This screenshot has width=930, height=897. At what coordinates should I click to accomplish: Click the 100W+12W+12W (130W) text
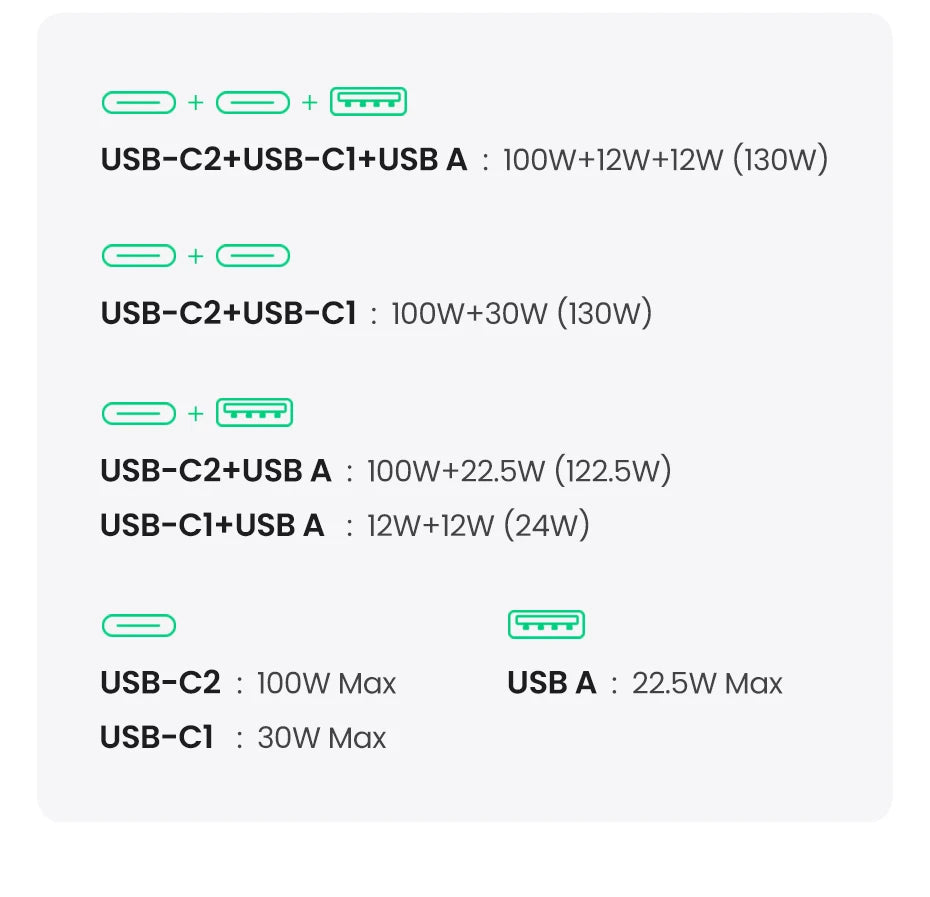(x=665, y=160)
